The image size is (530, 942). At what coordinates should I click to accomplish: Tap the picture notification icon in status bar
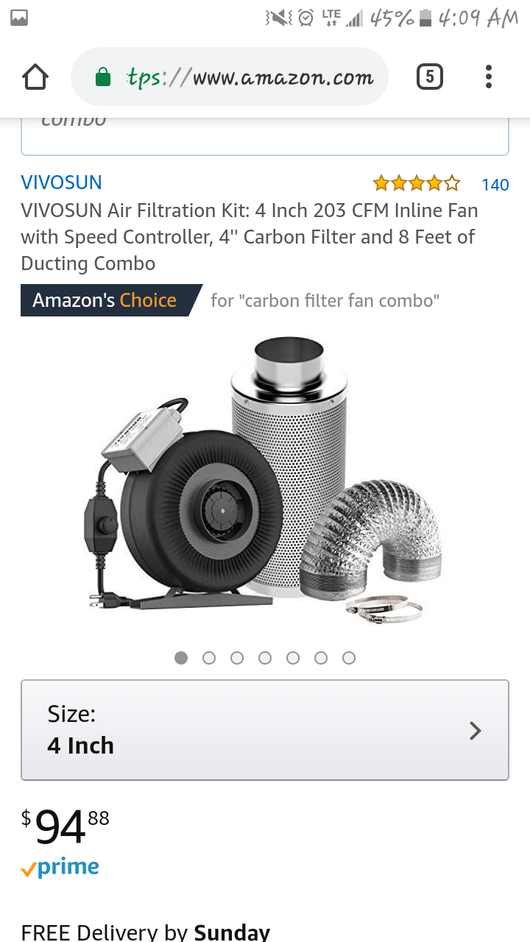click(x=19, y=19)
